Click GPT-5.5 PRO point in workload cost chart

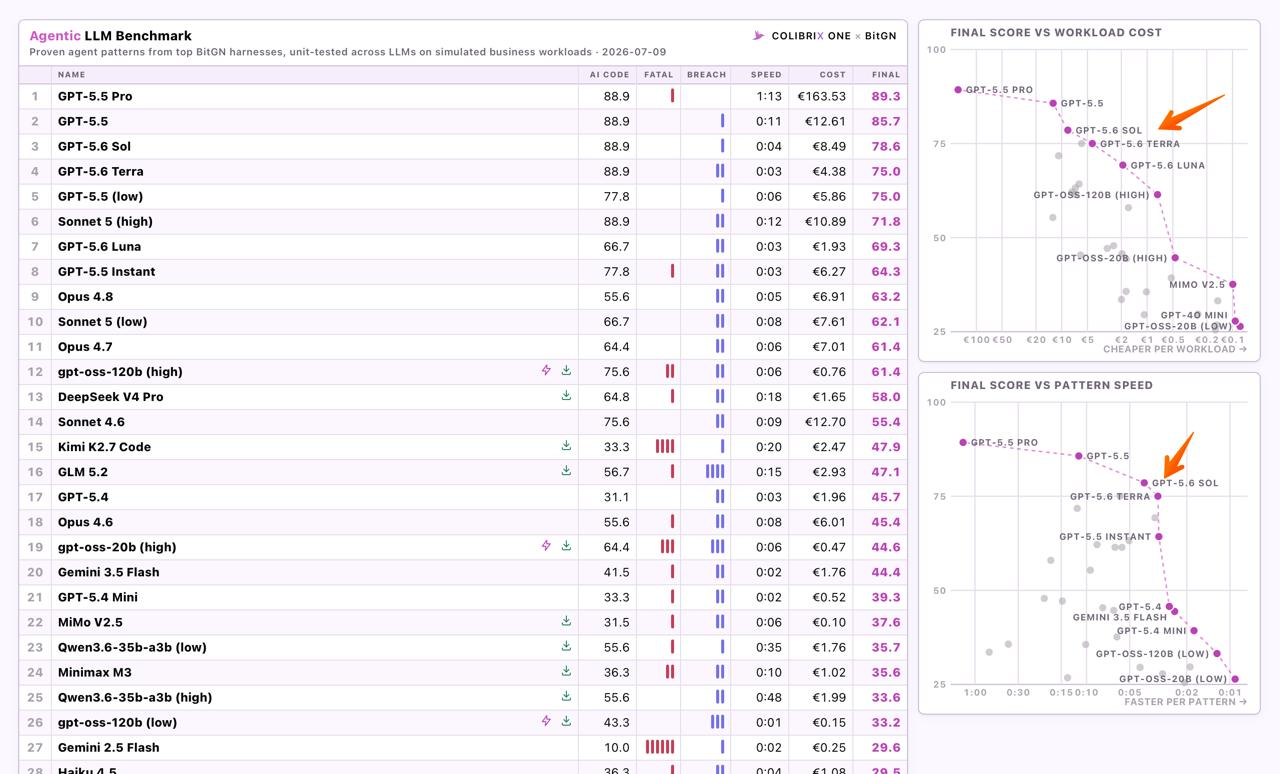(958, 90)
